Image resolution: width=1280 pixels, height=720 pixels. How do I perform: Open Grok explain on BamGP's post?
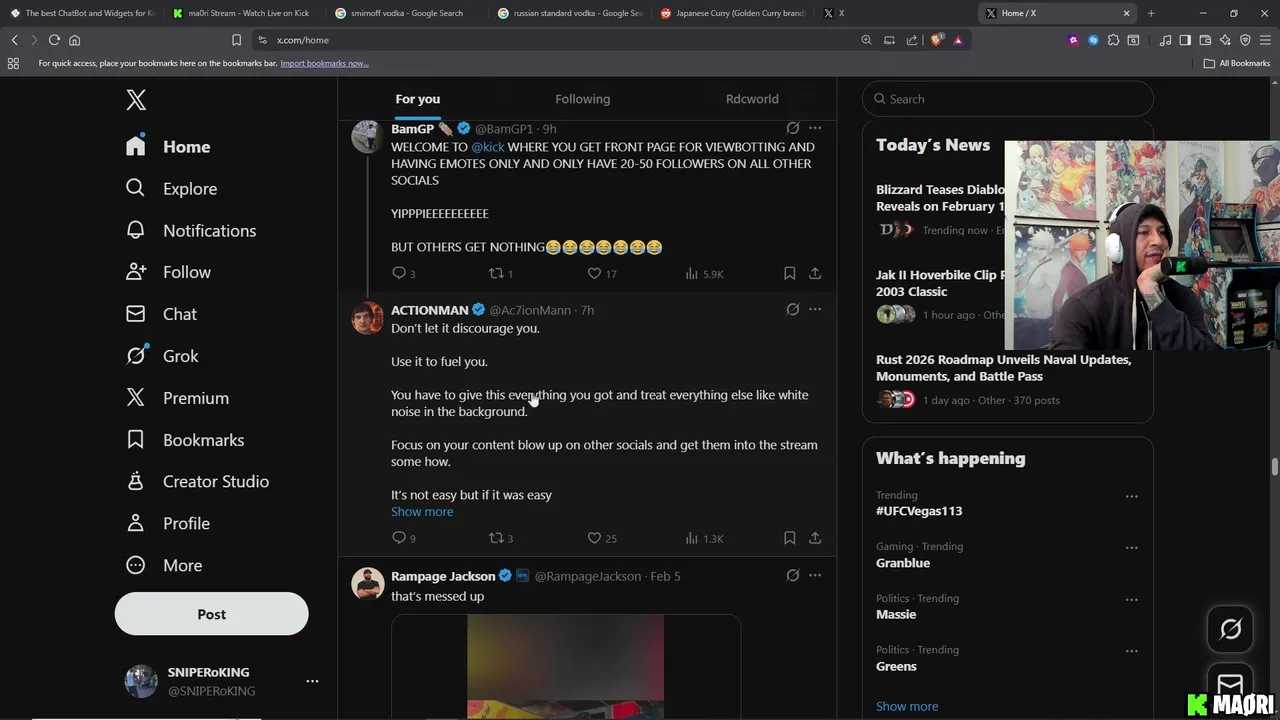[792, 128]
